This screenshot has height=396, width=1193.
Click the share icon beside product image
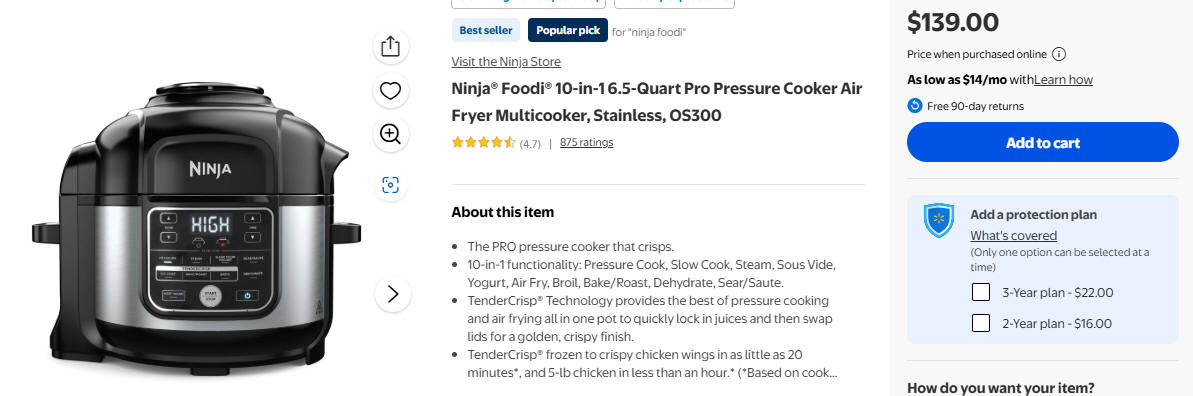390,46
